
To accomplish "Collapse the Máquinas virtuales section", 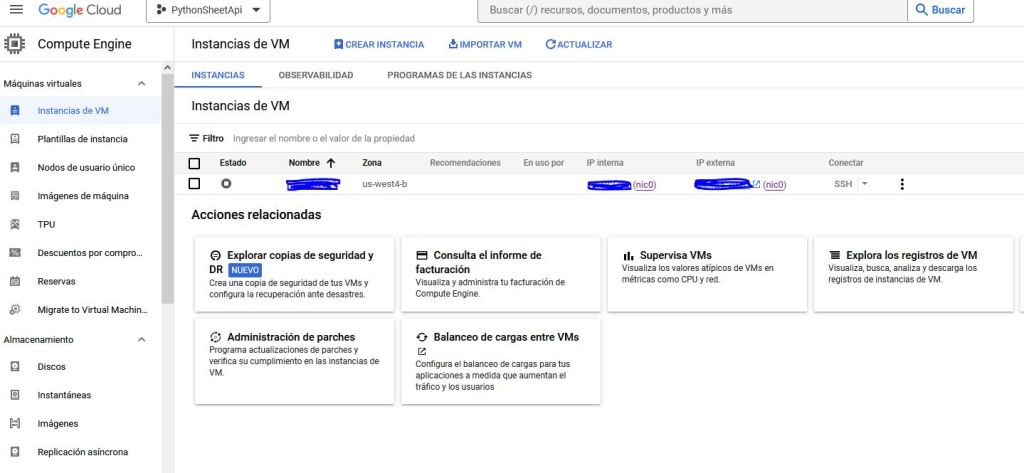I will tap(141, 83).
